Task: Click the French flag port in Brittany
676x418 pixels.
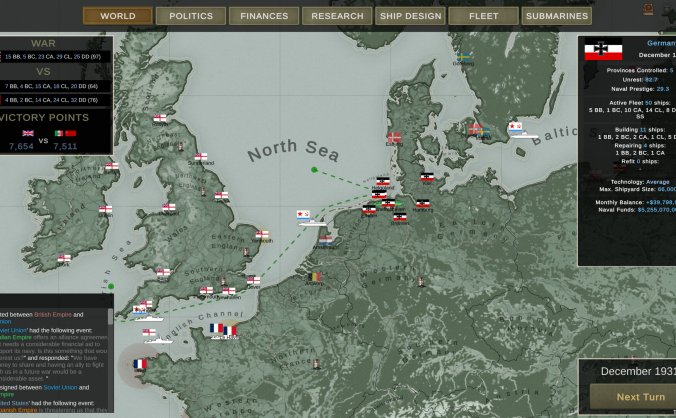Action: coord(139,364)
